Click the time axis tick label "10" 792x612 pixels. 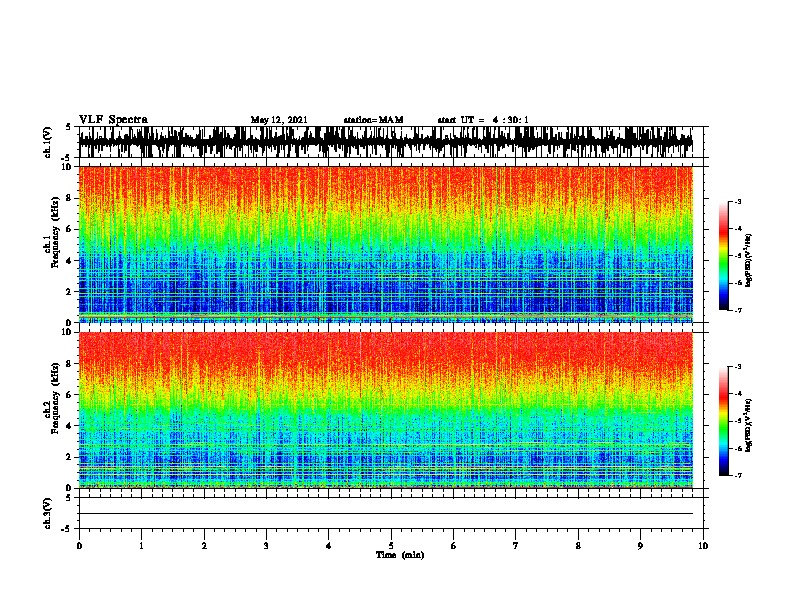[x=703, y=546]
